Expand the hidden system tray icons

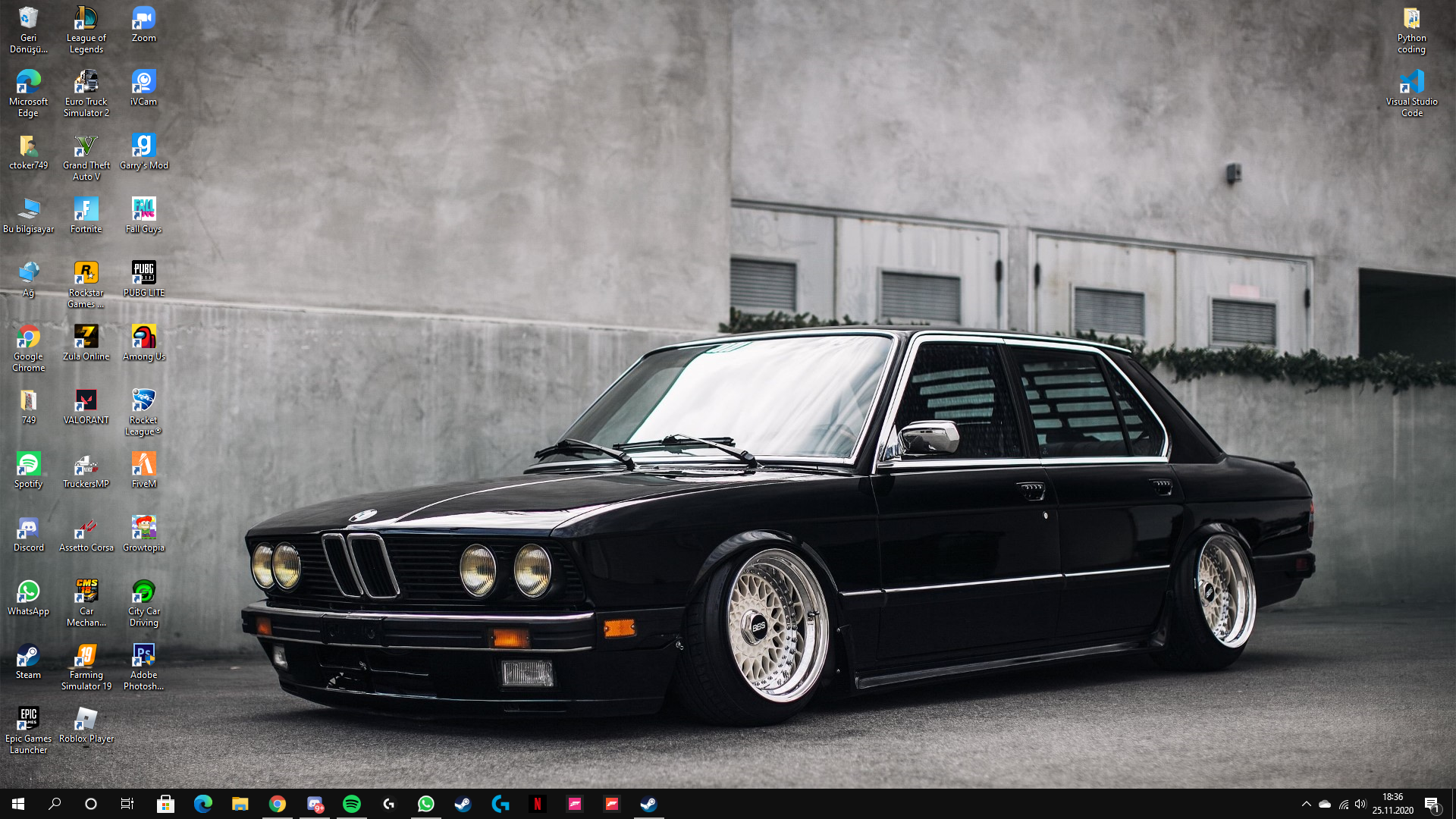tap(1306, 804)
